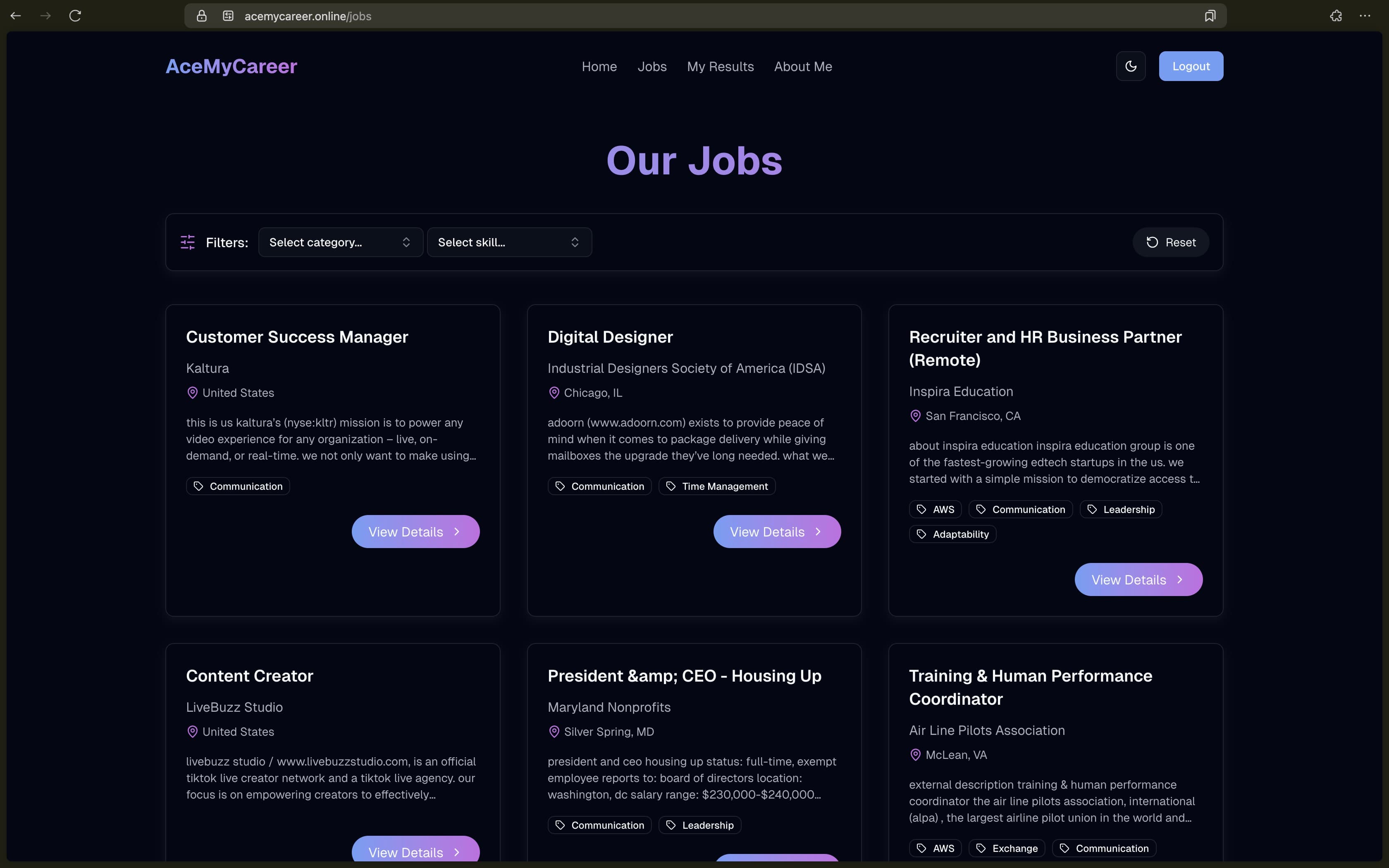Screen dimensions: 1389x868
Task: Click the location pin beside Chicago, IL
Action: 554,393
